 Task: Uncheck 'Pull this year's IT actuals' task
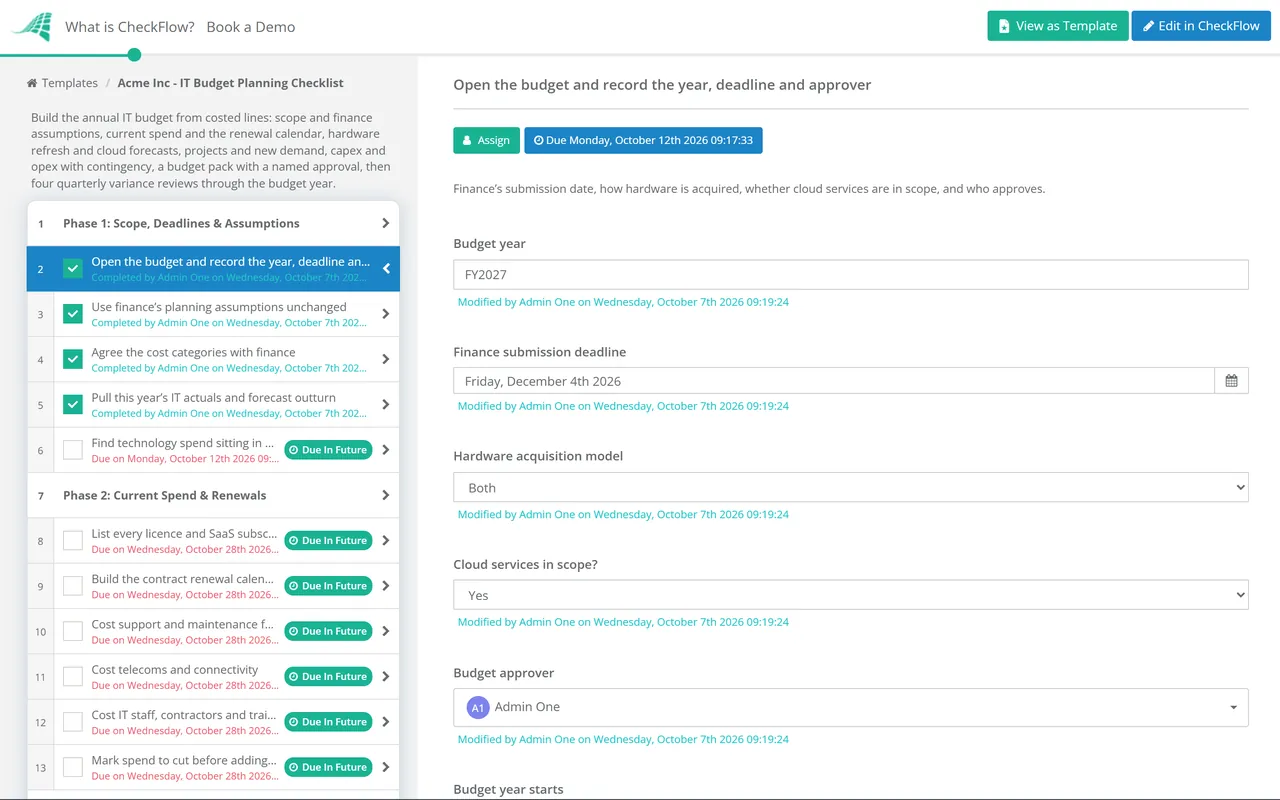point(73,405)
